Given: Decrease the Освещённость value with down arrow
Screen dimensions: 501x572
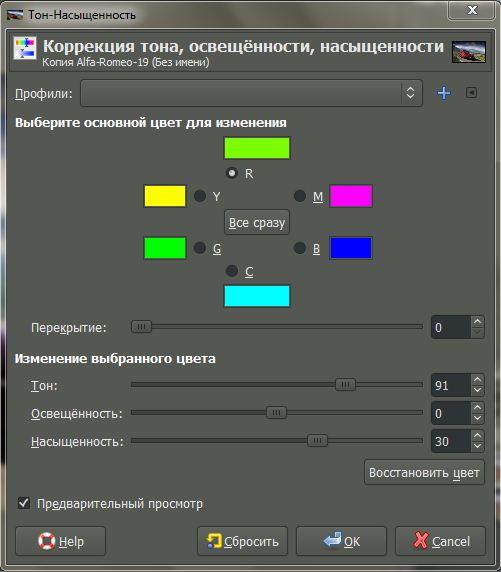Looking at the screenshot, I should [477, 418].
